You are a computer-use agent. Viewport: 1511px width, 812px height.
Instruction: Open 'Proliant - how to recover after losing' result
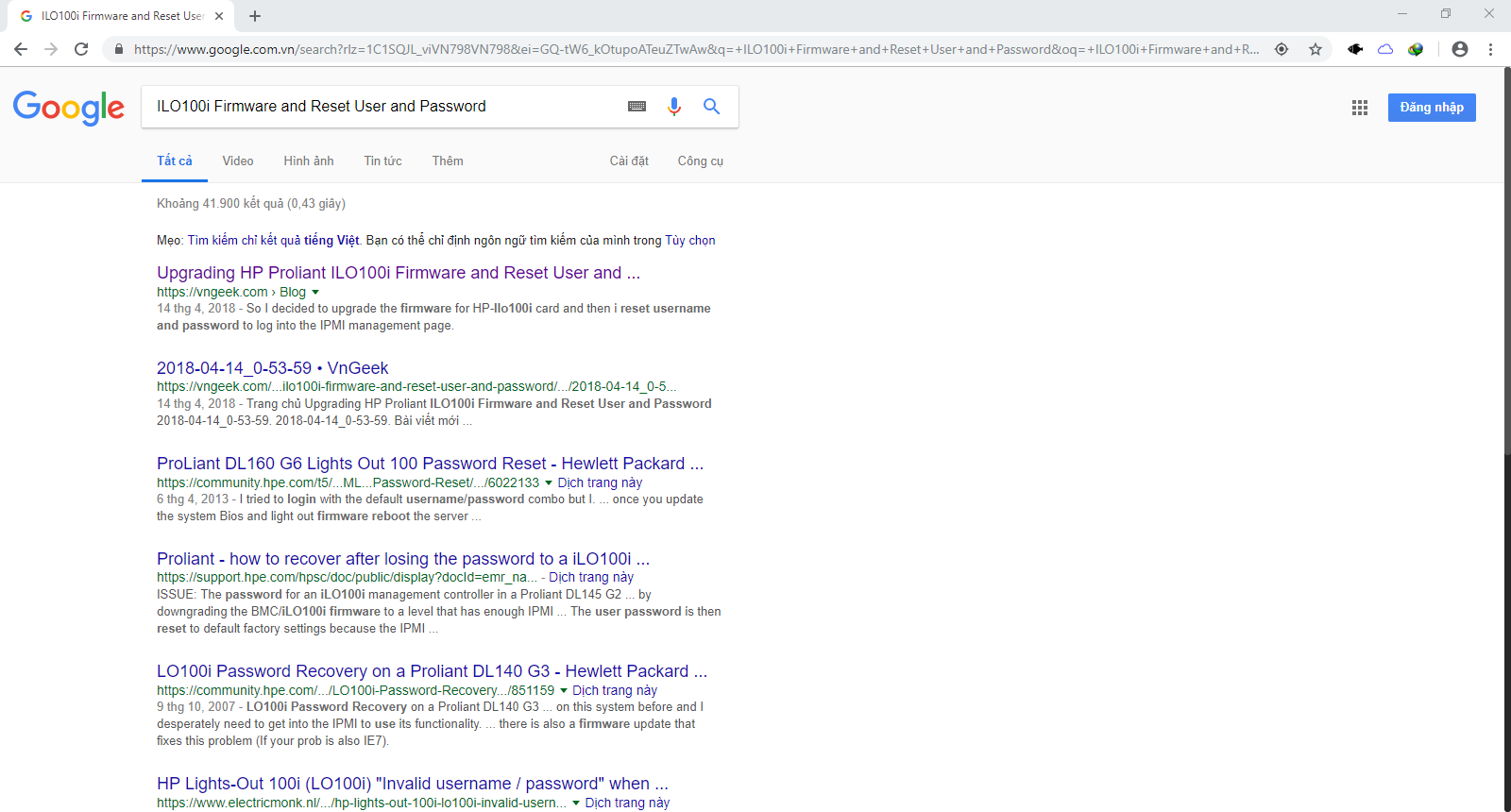coord(403,559)
